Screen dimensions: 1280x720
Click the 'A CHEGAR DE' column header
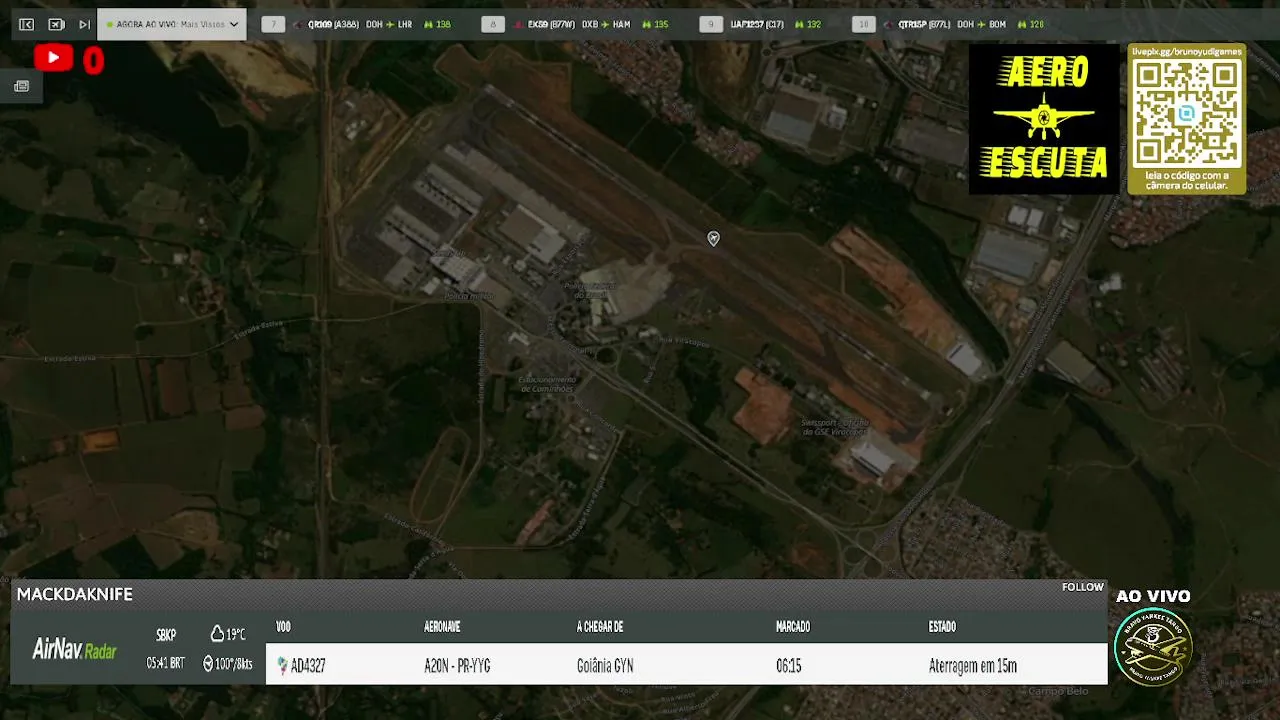pos(600,627)
